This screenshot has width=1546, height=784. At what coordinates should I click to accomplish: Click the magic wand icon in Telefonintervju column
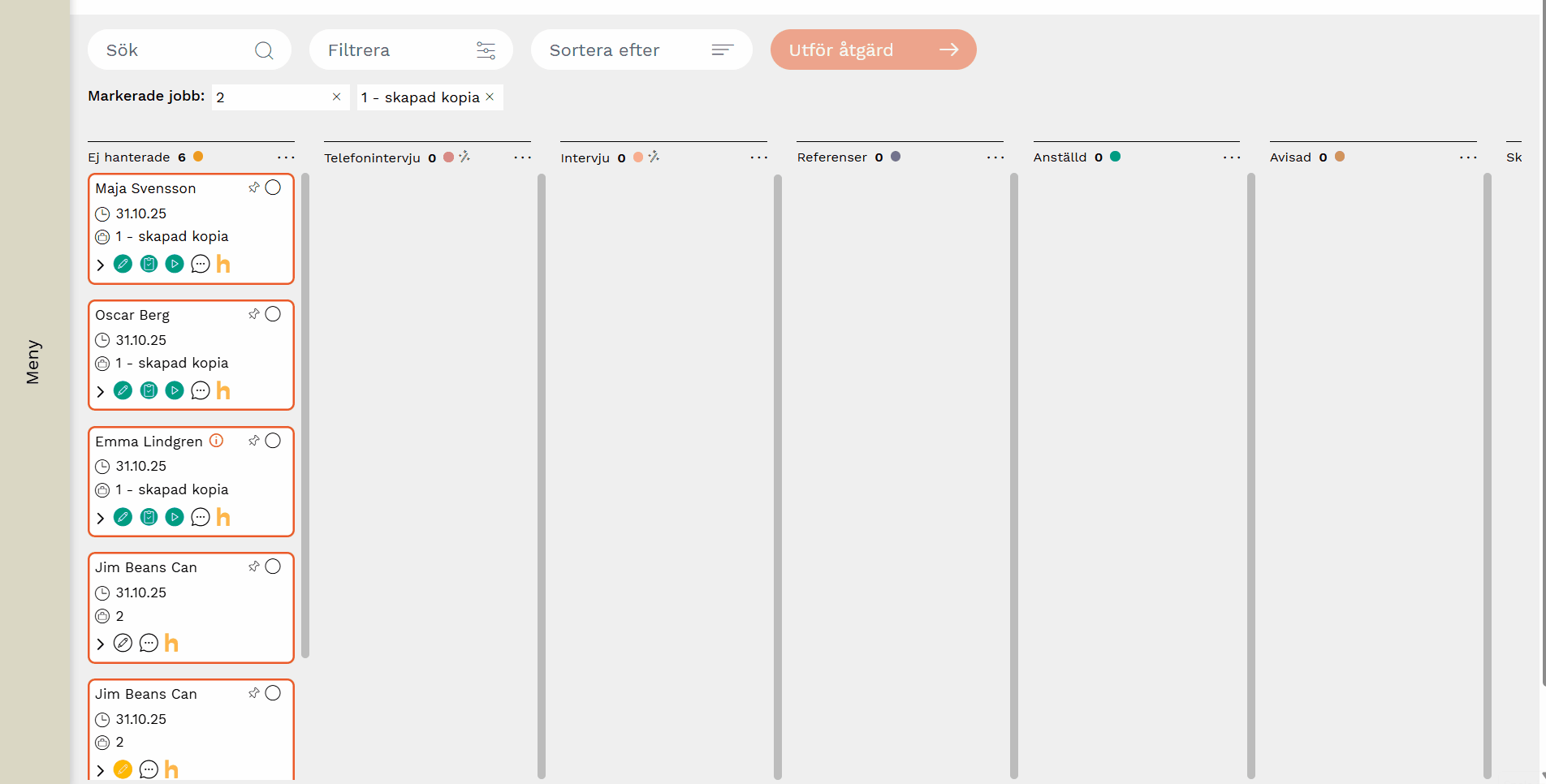click(464, 157)
